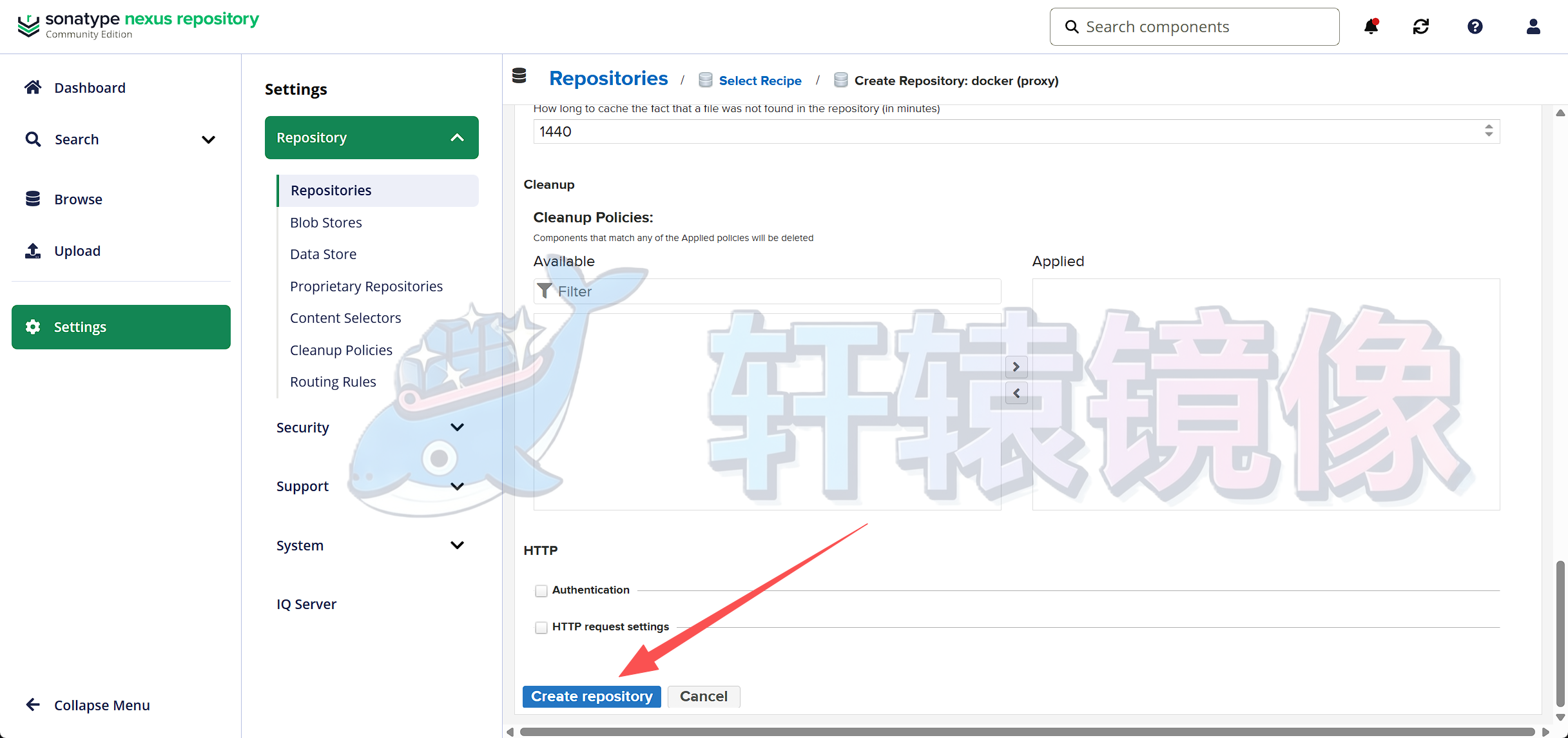Screen dimensions: 1568x738
Task: Open the Select Recipe breadcrumb
Action: (760, 80)
